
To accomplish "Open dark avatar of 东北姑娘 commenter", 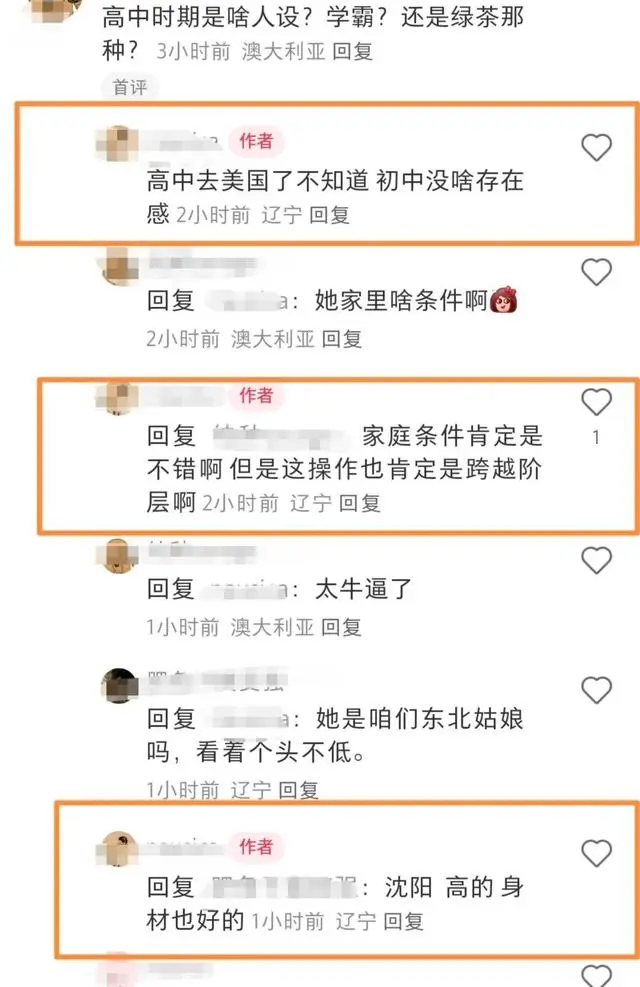I will click(x=119, y=685).
